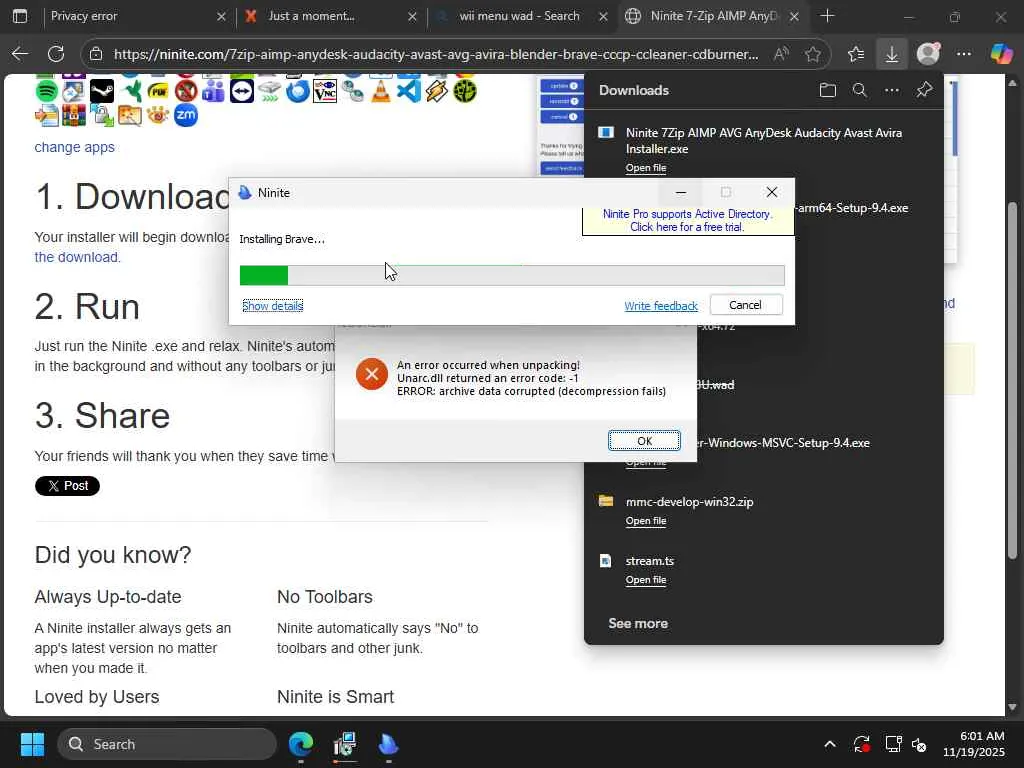Click the Spotify icon on the Ninite page
1024x768 pixels.
pos(46,91)
